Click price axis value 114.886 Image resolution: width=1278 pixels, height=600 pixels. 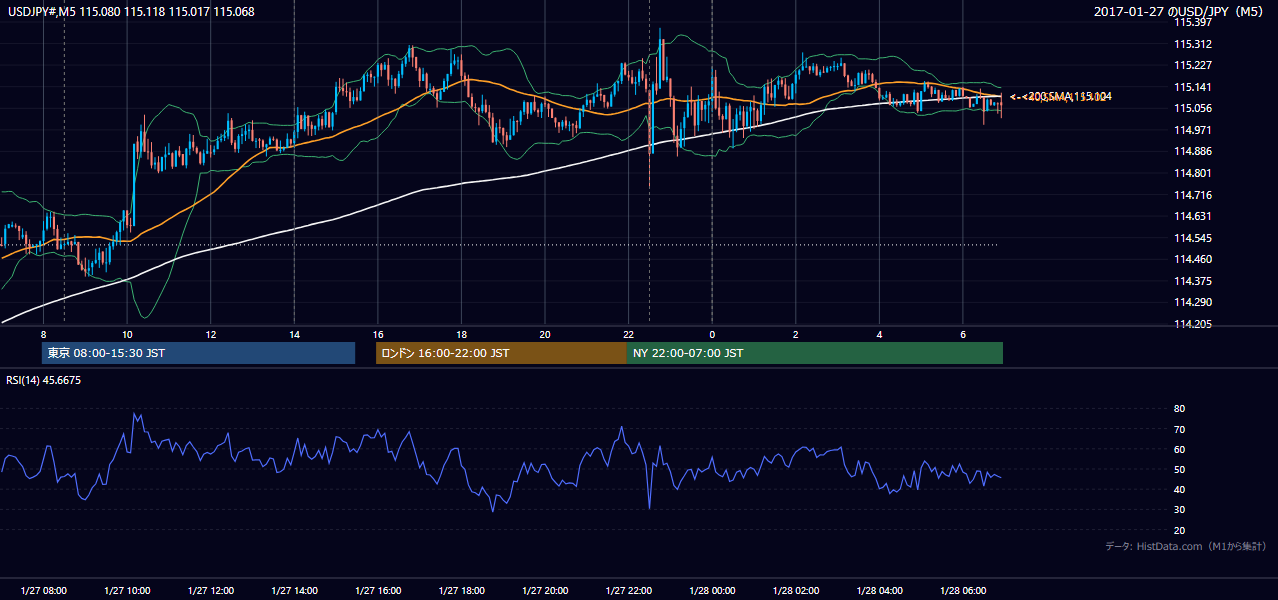coord(1193,152)
